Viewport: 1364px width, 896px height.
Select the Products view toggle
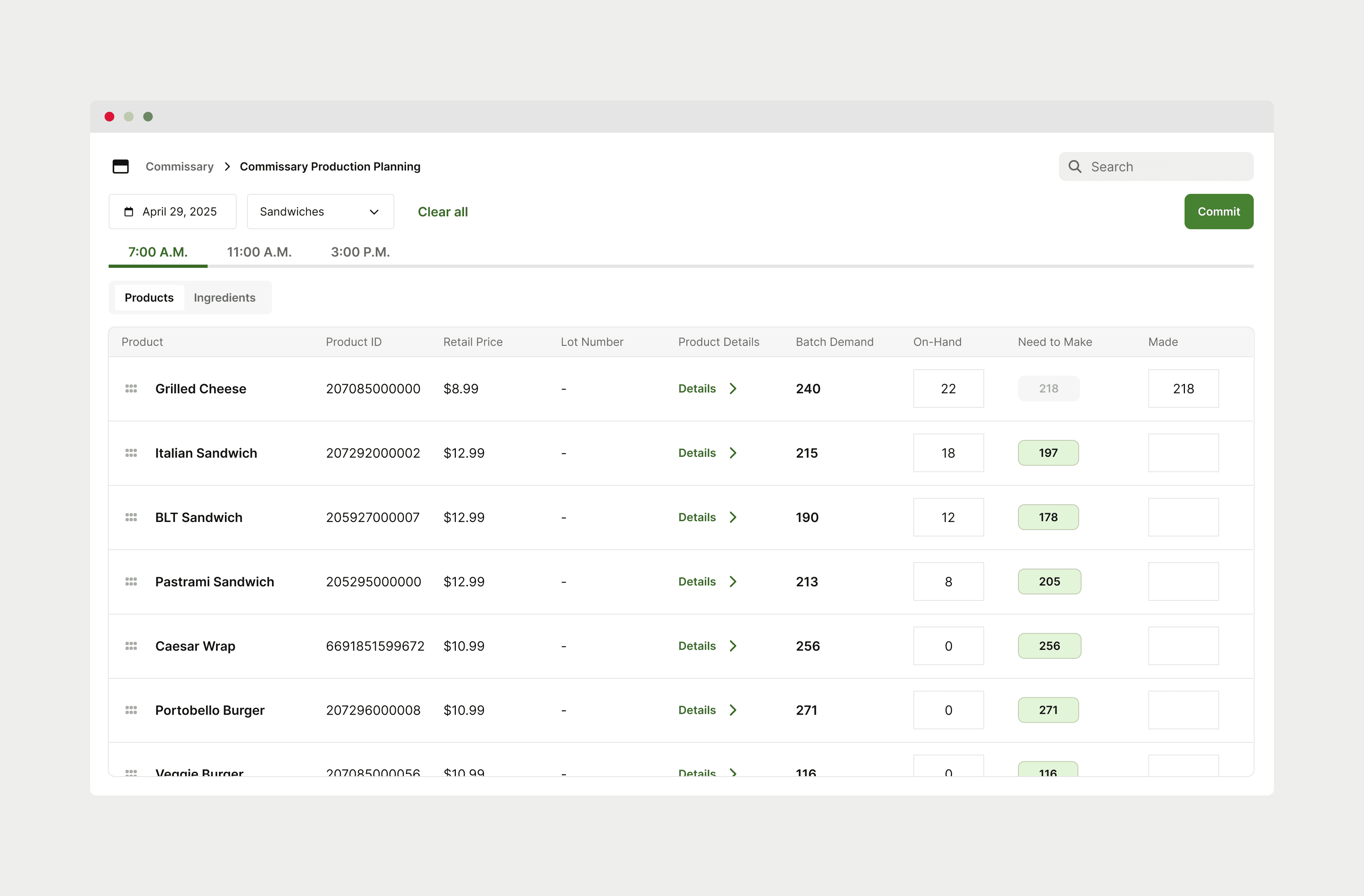[x=149, y=297]
